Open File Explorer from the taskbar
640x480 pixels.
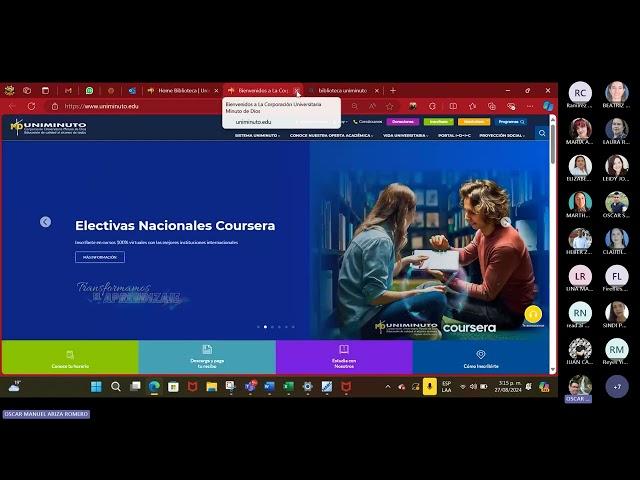click(211, 387)
